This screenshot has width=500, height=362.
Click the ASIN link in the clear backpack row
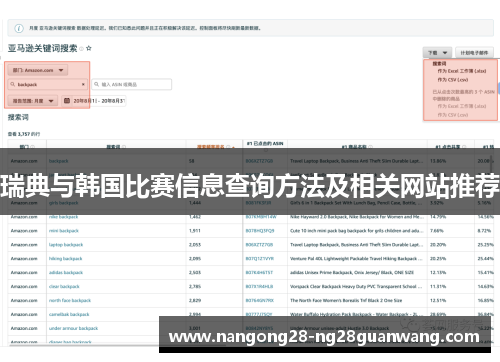coord(259,287)
